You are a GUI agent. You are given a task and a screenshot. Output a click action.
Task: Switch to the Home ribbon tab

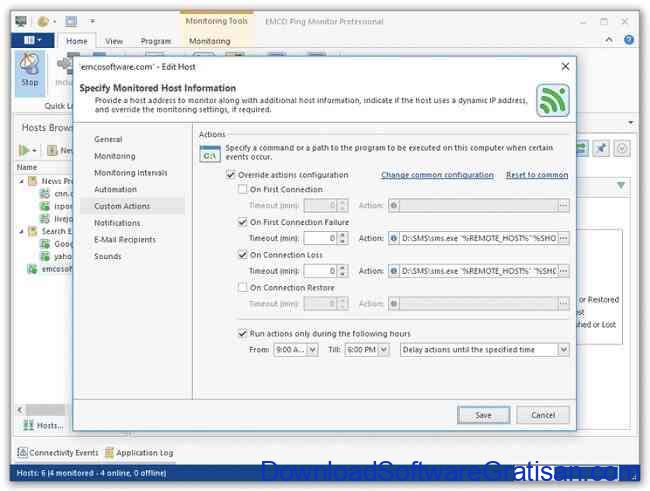coord(77,41)
